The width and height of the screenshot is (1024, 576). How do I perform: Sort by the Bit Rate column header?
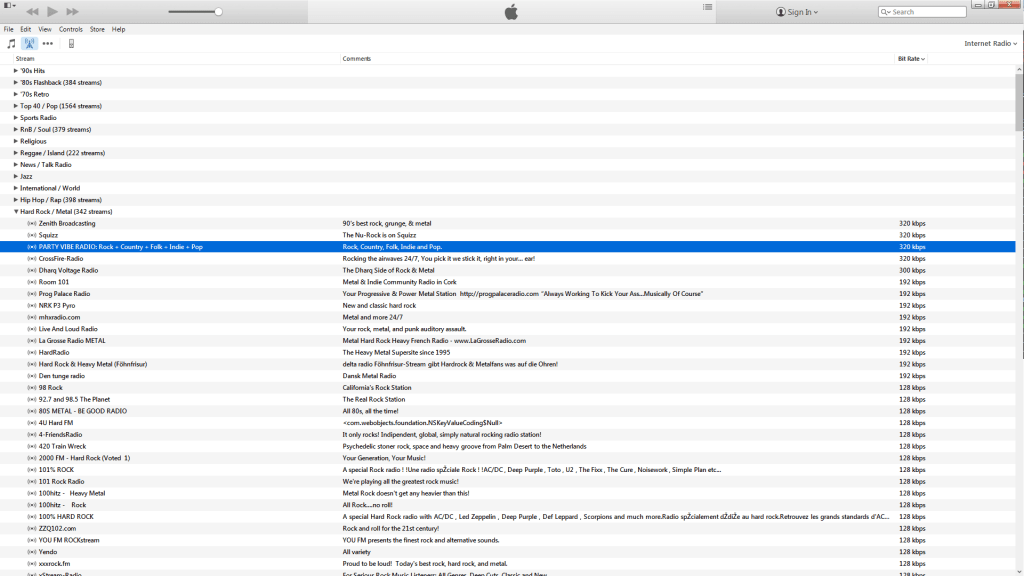(x=911, y=59)
